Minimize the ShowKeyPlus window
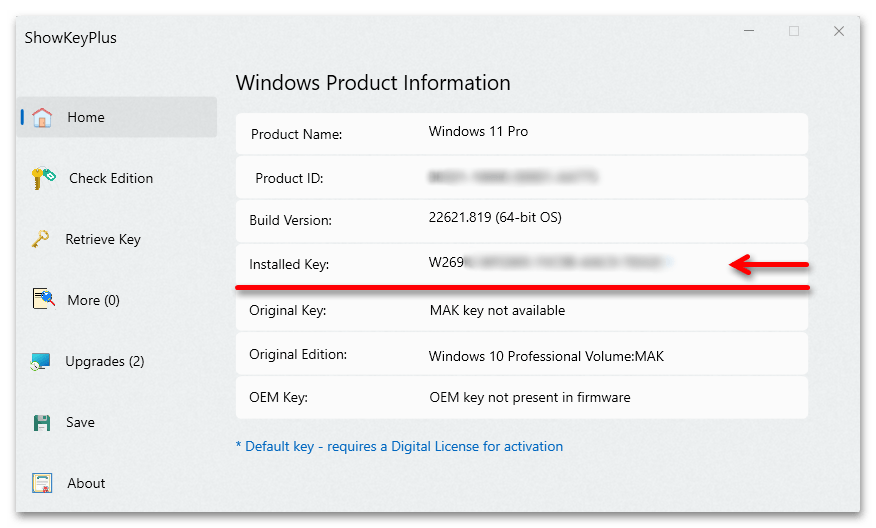 tap(749, 31)
